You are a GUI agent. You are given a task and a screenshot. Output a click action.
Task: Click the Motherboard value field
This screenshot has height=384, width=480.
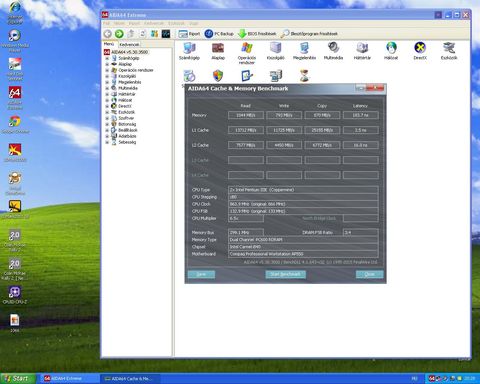click(x=303, y=254)
